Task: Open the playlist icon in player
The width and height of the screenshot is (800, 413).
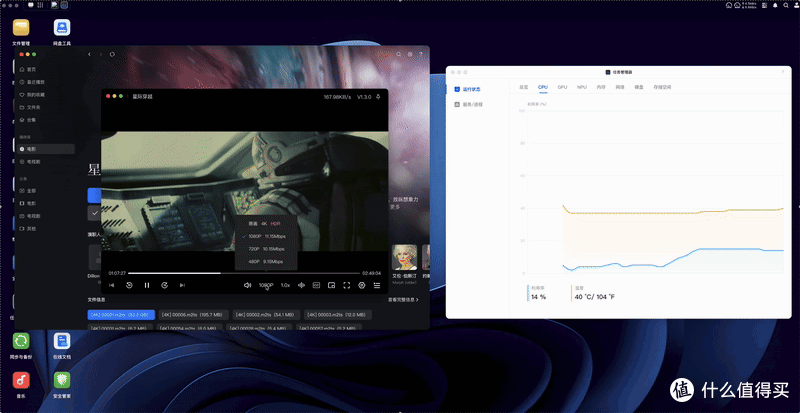Action: click(377, 285)
